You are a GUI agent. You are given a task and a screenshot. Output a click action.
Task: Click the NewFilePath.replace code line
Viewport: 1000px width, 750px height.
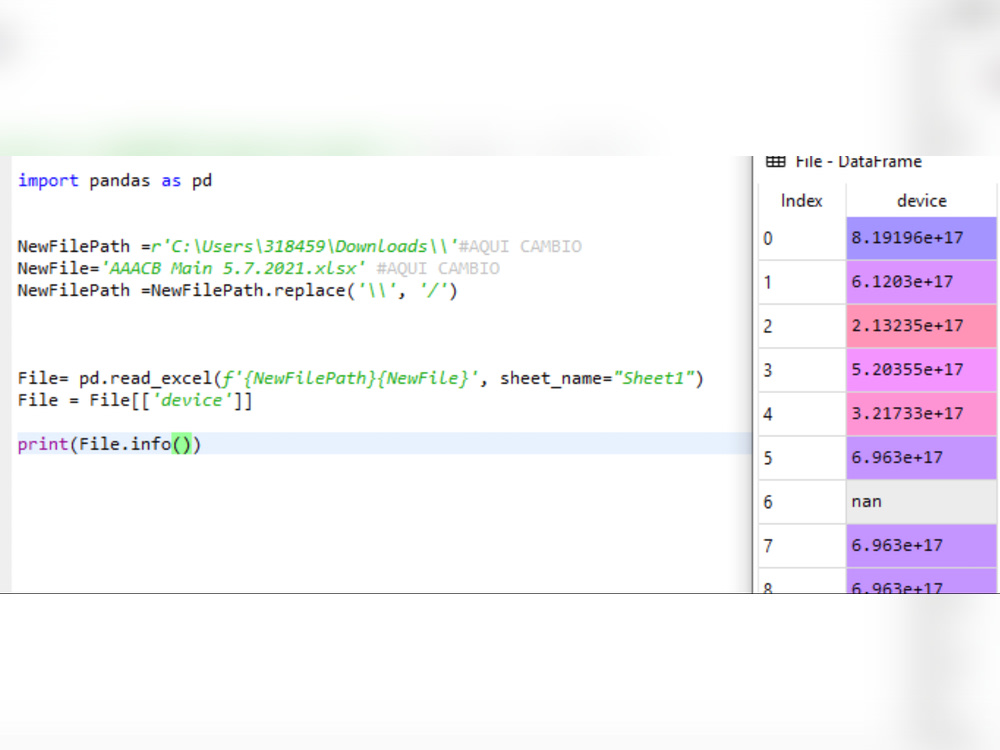[x=237, y=291]
